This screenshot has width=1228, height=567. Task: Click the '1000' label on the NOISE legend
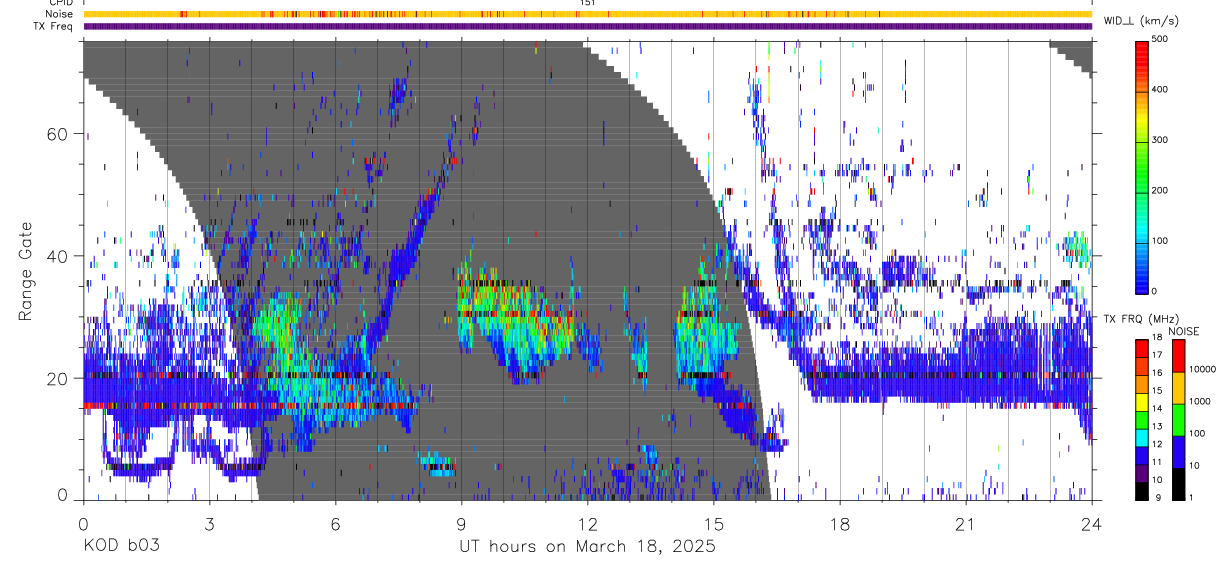click(1199, 402)
